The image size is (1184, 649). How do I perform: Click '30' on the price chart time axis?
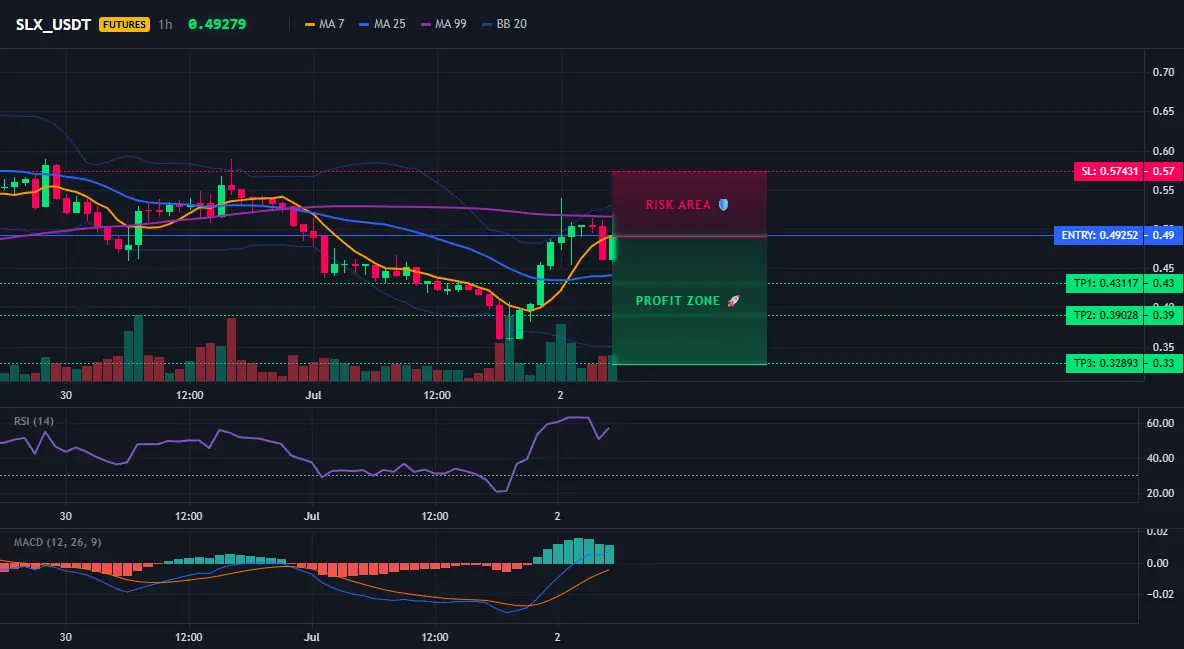pos(66,395)
